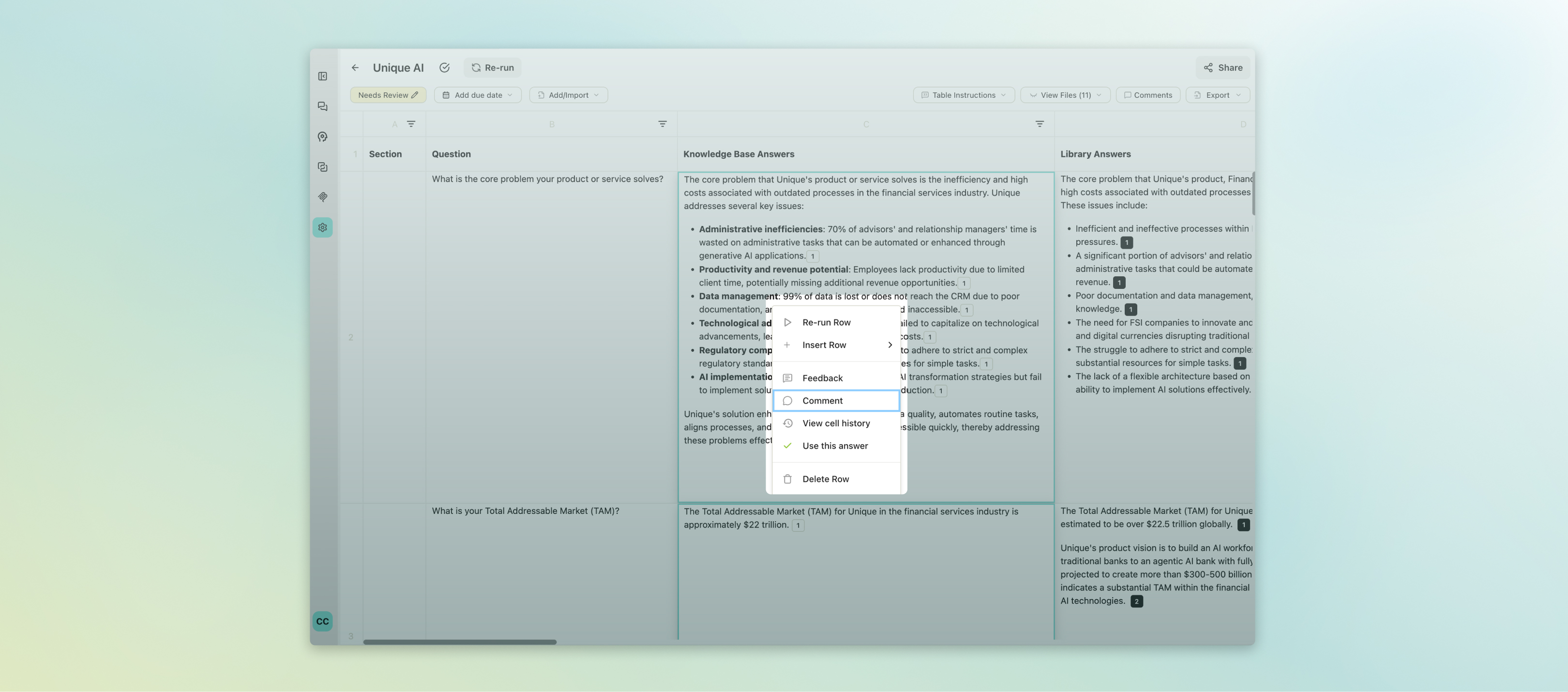Image resolution: width=1568 pixels, height=692 pixels.
Task: Expand the Add due date dropdown
Action: [x=478, y=95]
